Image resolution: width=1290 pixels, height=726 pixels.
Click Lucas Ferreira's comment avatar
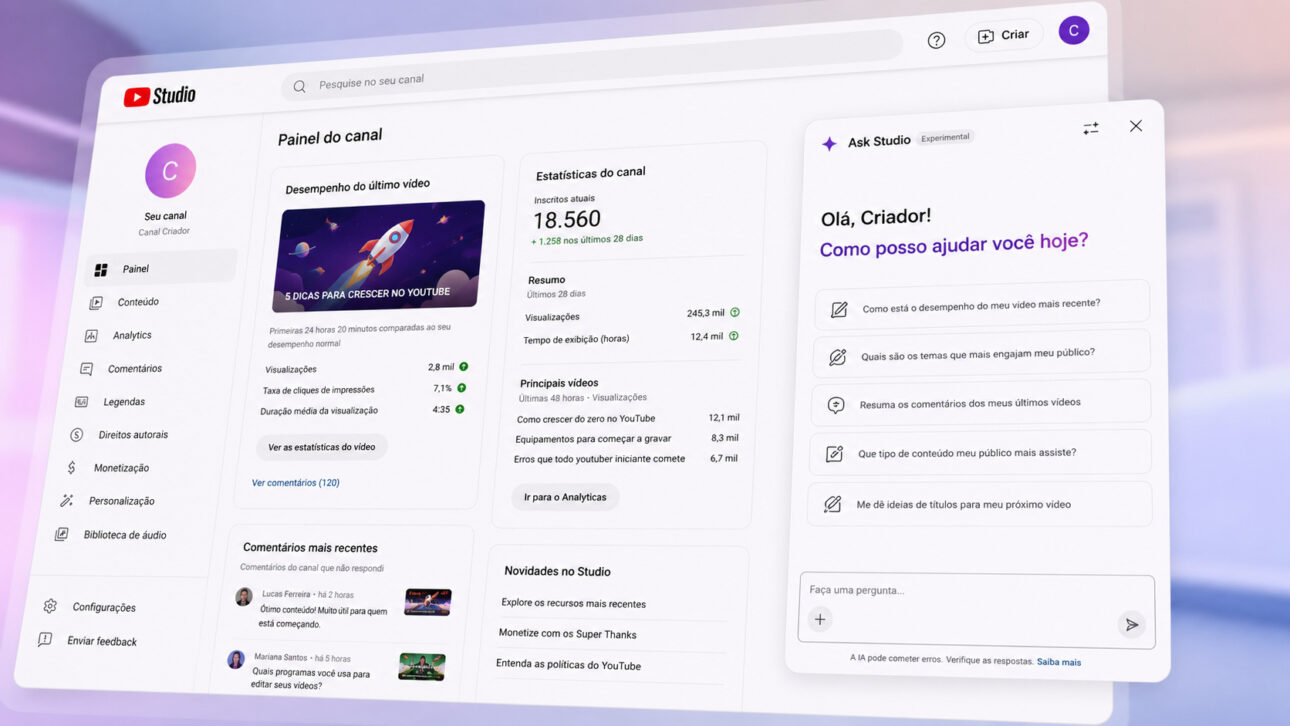[244, 597]
